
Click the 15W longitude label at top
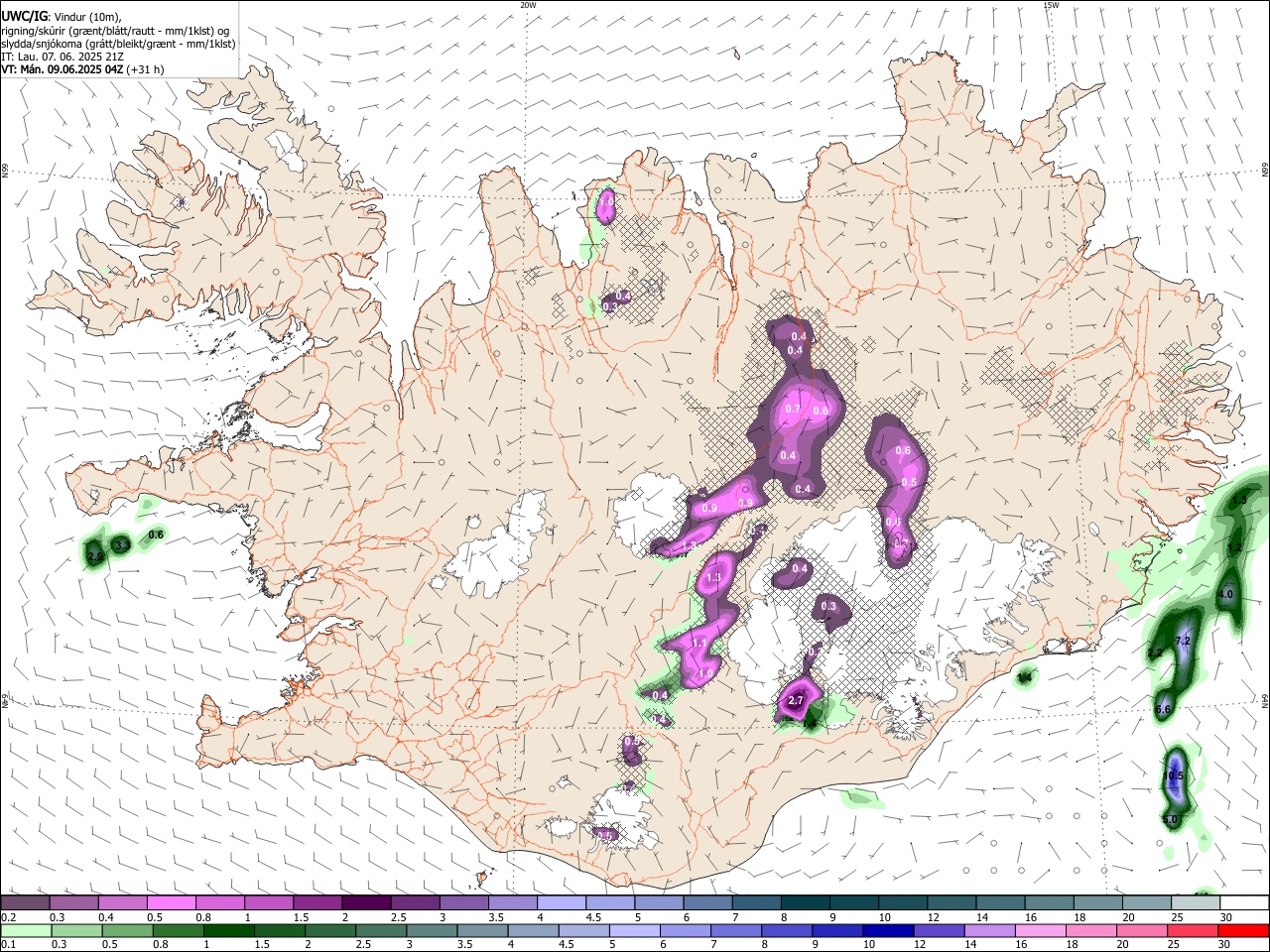click(x=1051, y=5)
